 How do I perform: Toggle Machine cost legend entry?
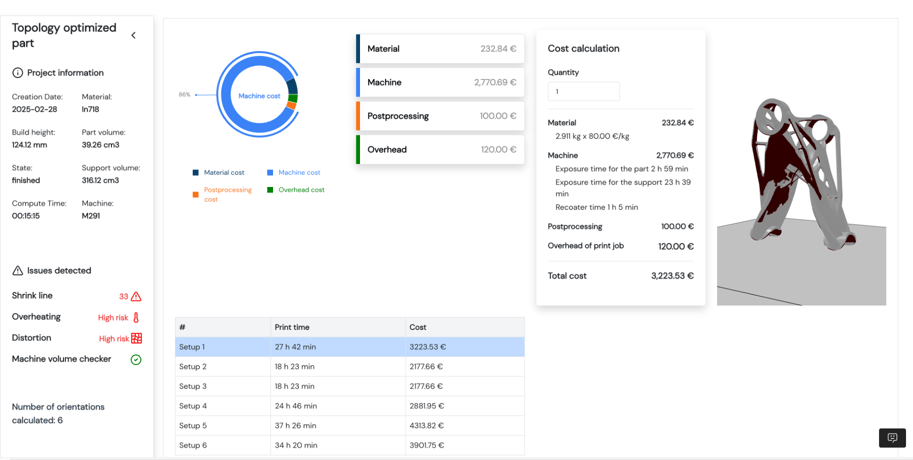pos(298,173)
